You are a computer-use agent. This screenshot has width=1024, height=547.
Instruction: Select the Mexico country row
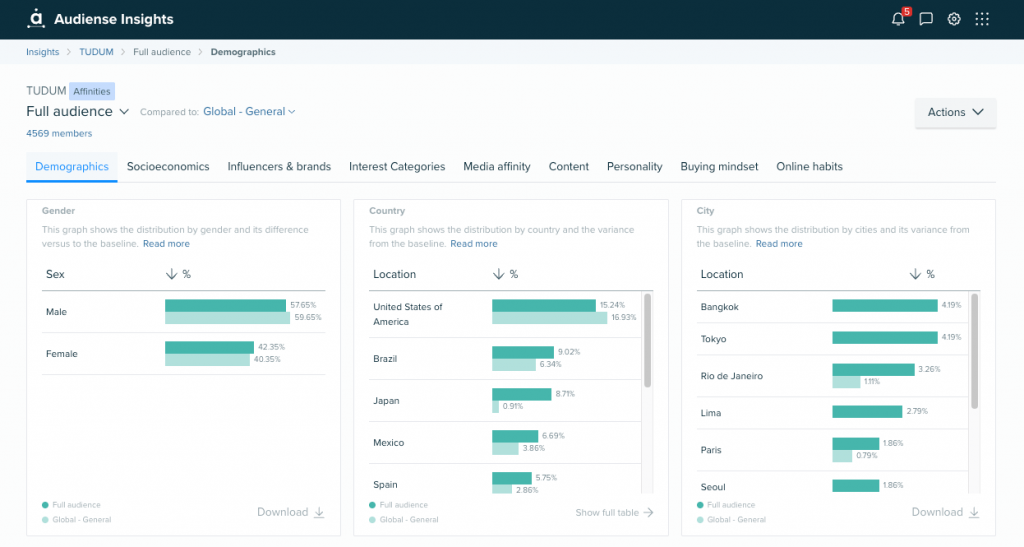505,442
